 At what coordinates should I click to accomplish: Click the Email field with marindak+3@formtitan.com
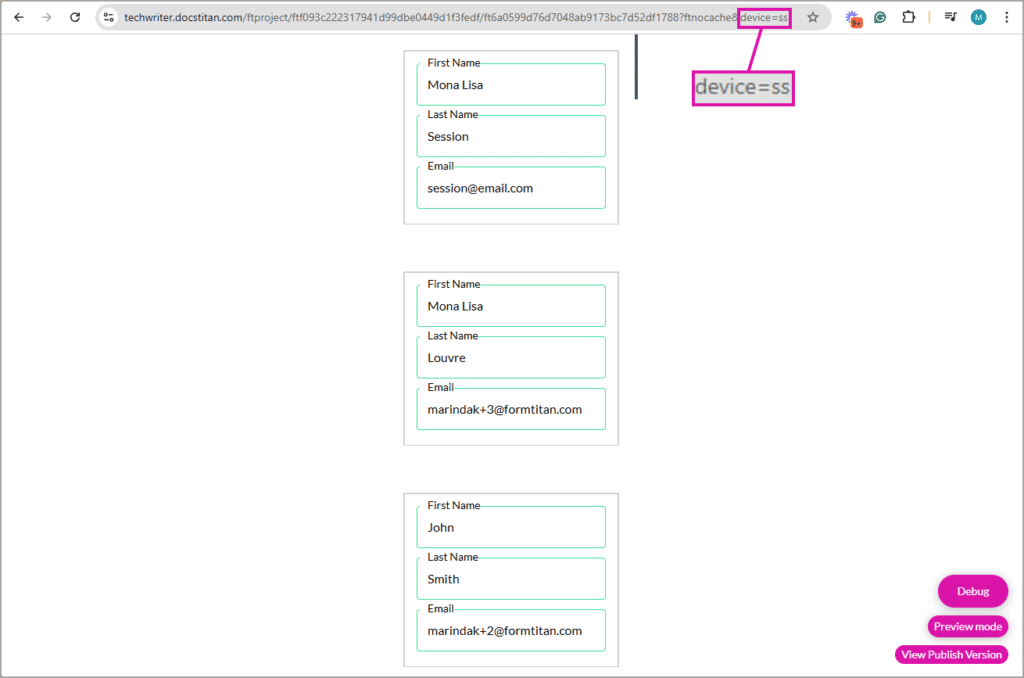pyautogui.click(x=511, y=409)
